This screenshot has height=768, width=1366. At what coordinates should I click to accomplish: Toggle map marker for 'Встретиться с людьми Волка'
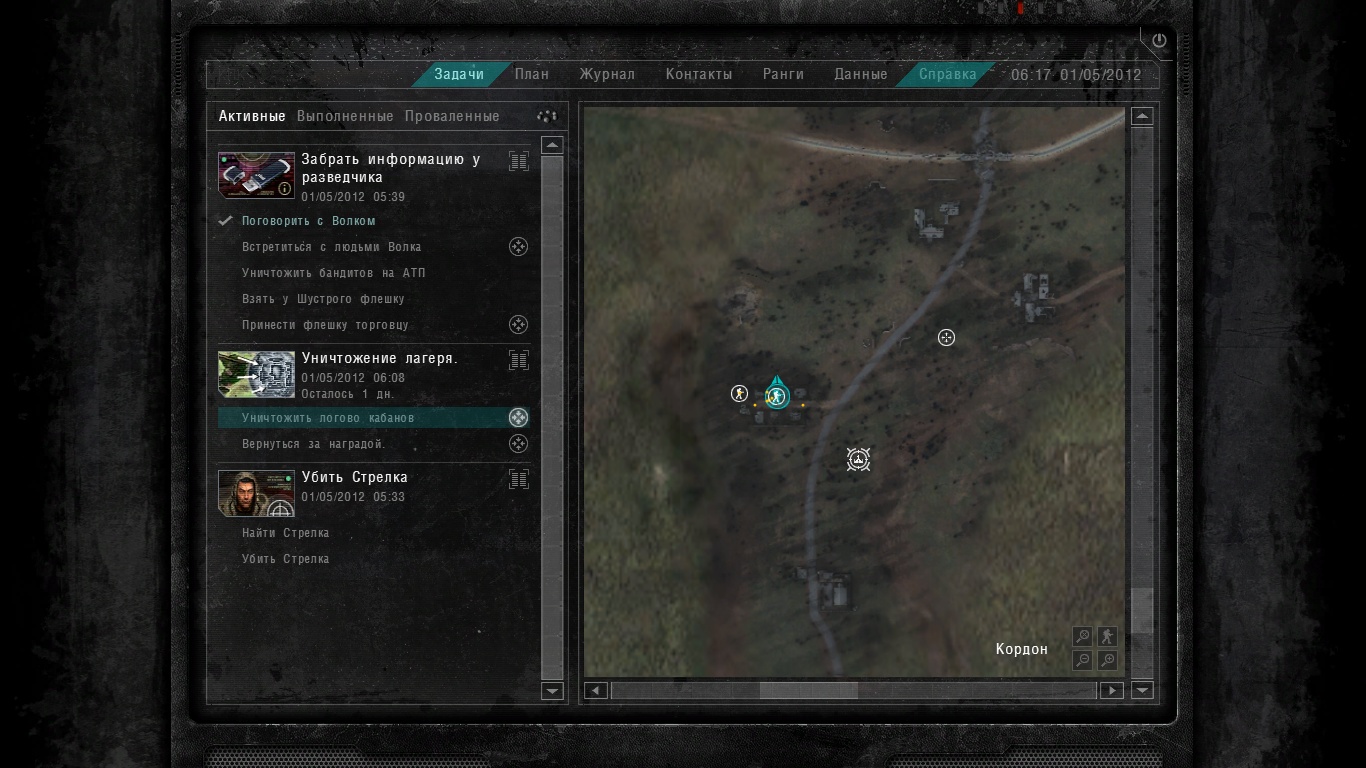click(518, 247)
